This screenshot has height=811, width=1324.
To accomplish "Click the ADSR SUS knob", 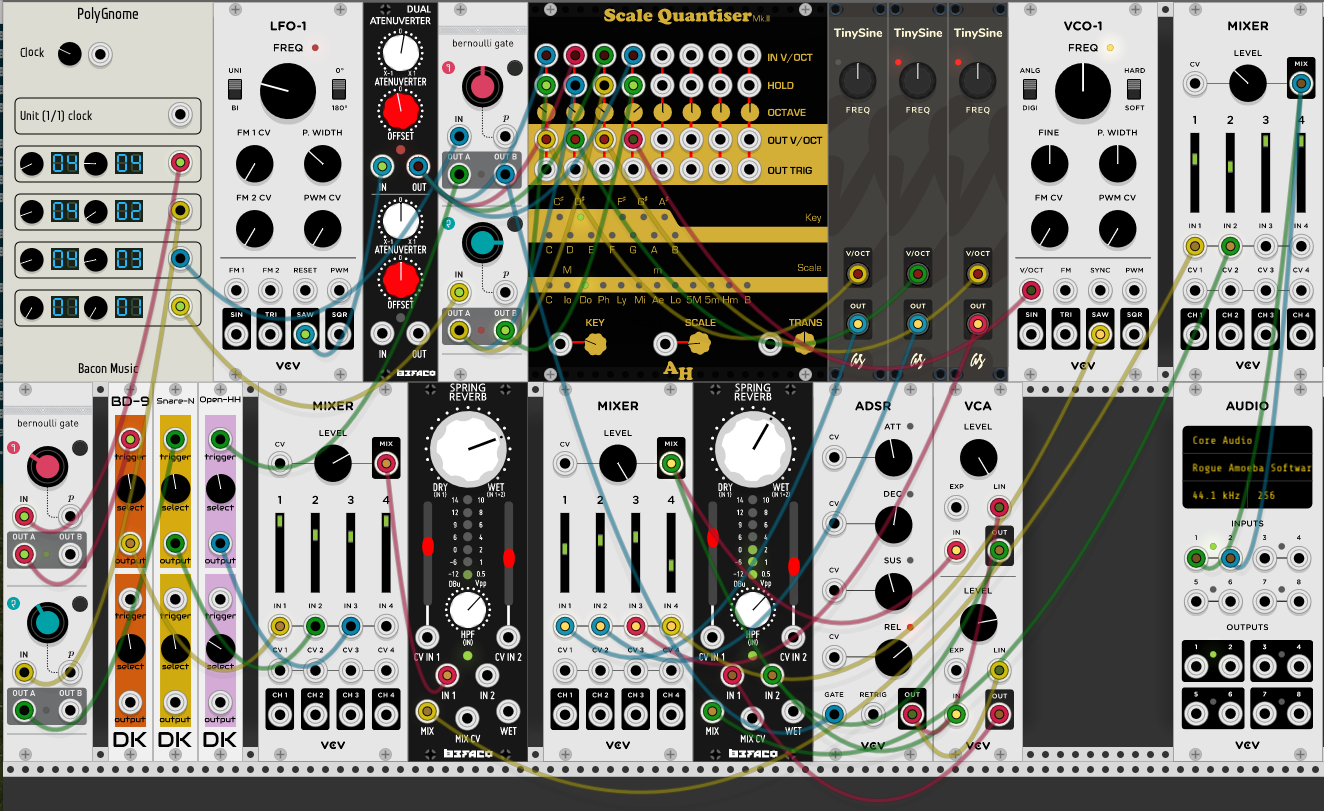I will (x=893, y=591).
